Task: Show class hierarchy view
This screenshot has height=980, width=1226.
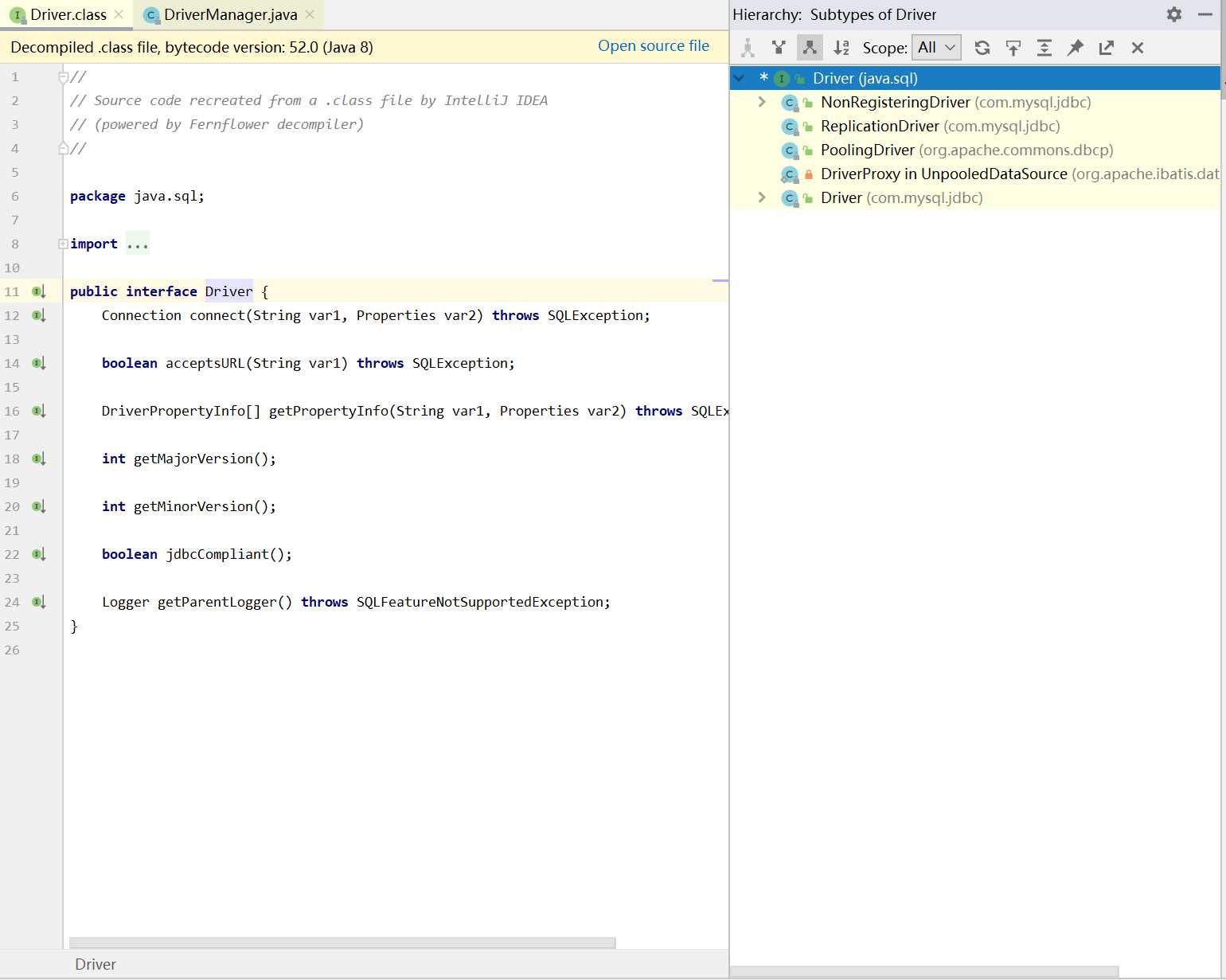Action: coord(748,48)
